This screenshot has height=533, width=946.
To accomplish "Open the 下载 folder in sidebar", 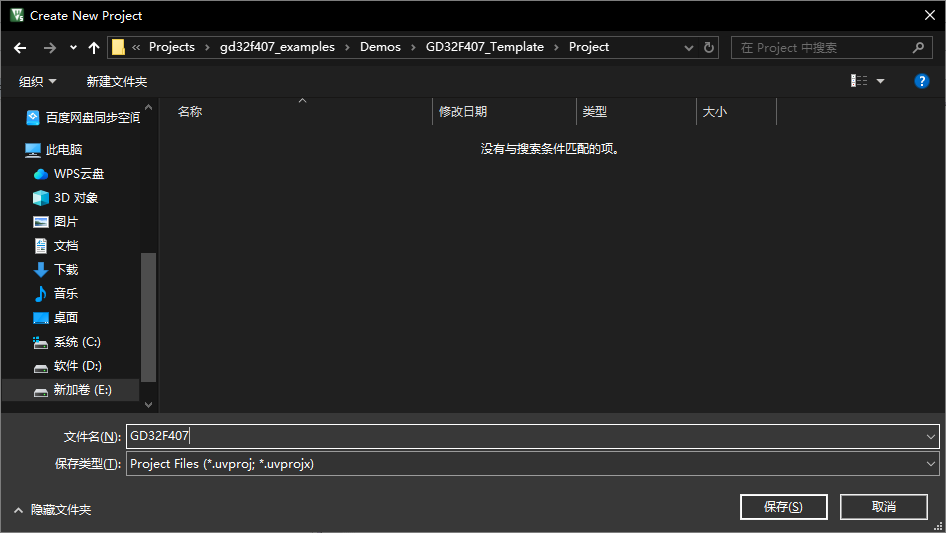I will [56, 270].
